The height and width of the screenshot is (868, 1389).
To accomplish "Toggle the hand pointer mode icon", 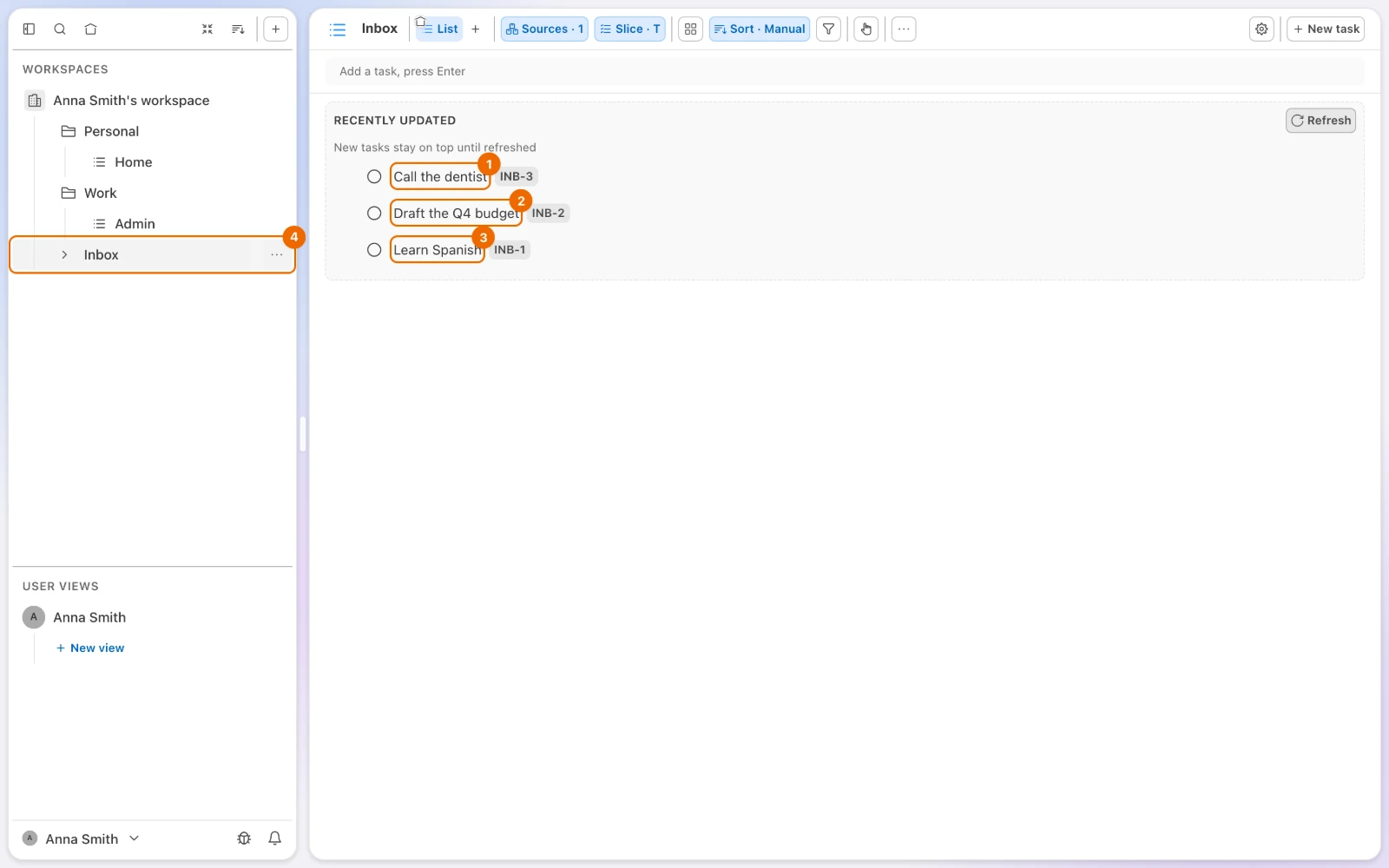I will click(866, 29).
